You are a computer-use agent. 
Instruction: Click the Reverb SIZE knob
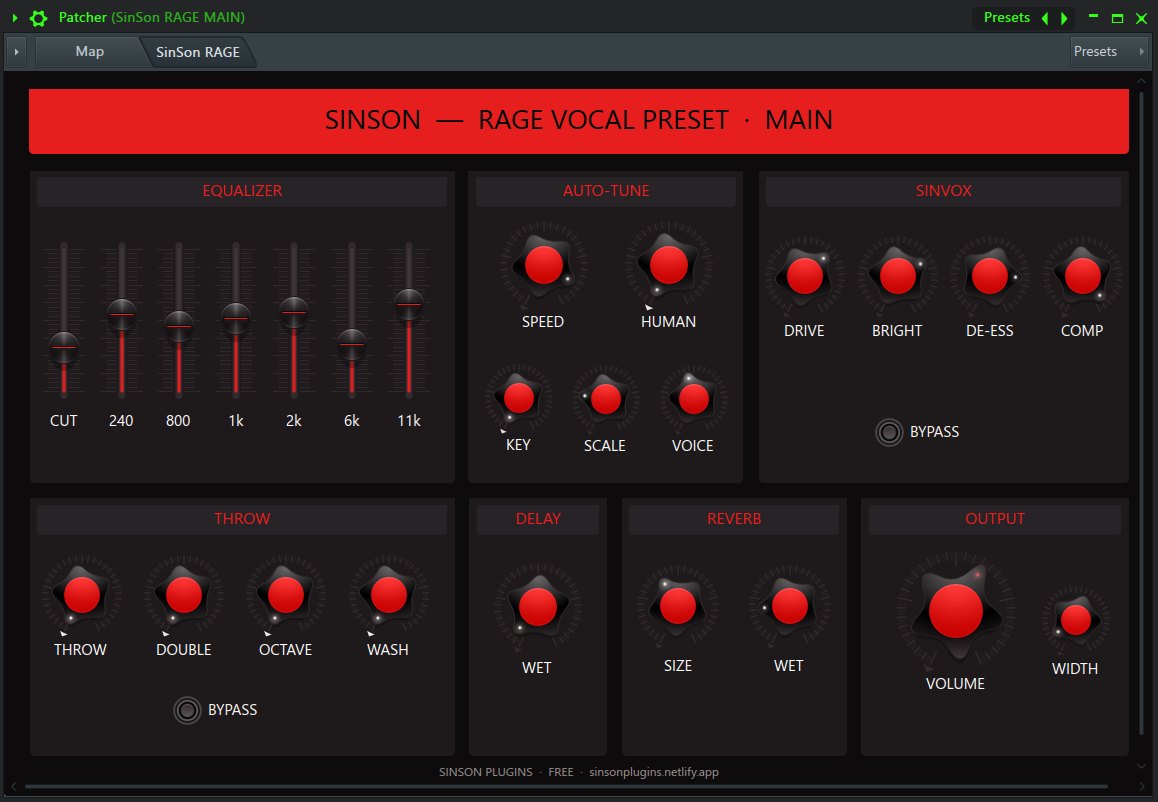point(677,606)
